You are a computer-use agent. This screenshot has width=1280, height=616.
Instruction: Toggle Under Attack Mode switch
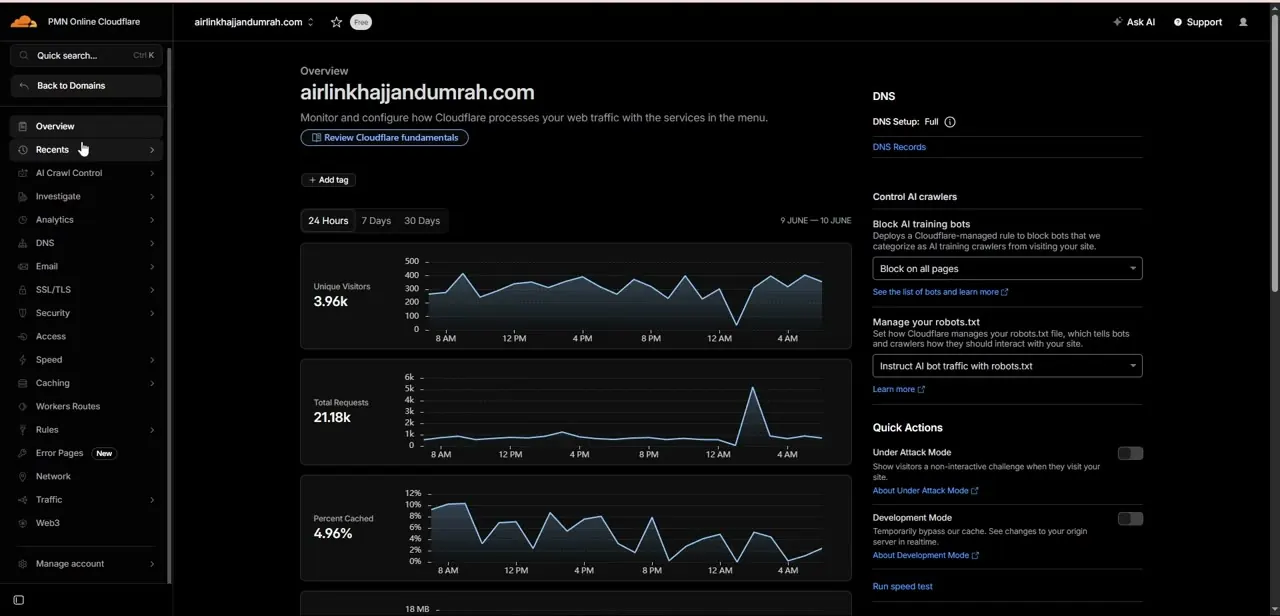(x=1130, y=453)
